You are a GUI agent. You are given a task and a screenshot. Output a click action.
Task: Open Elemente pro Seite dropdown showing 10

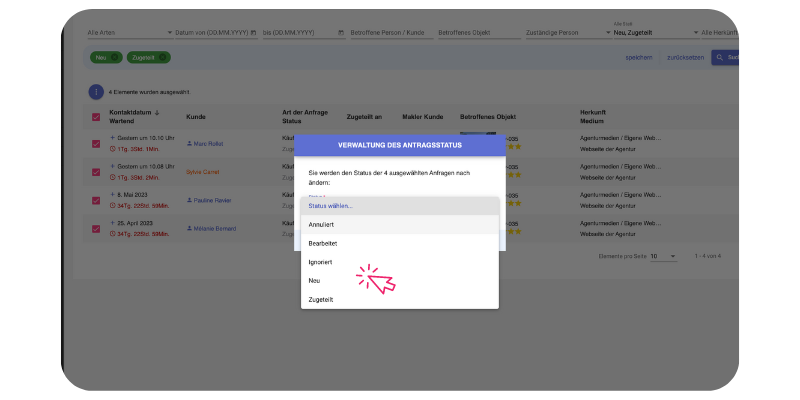click(663, 256)
